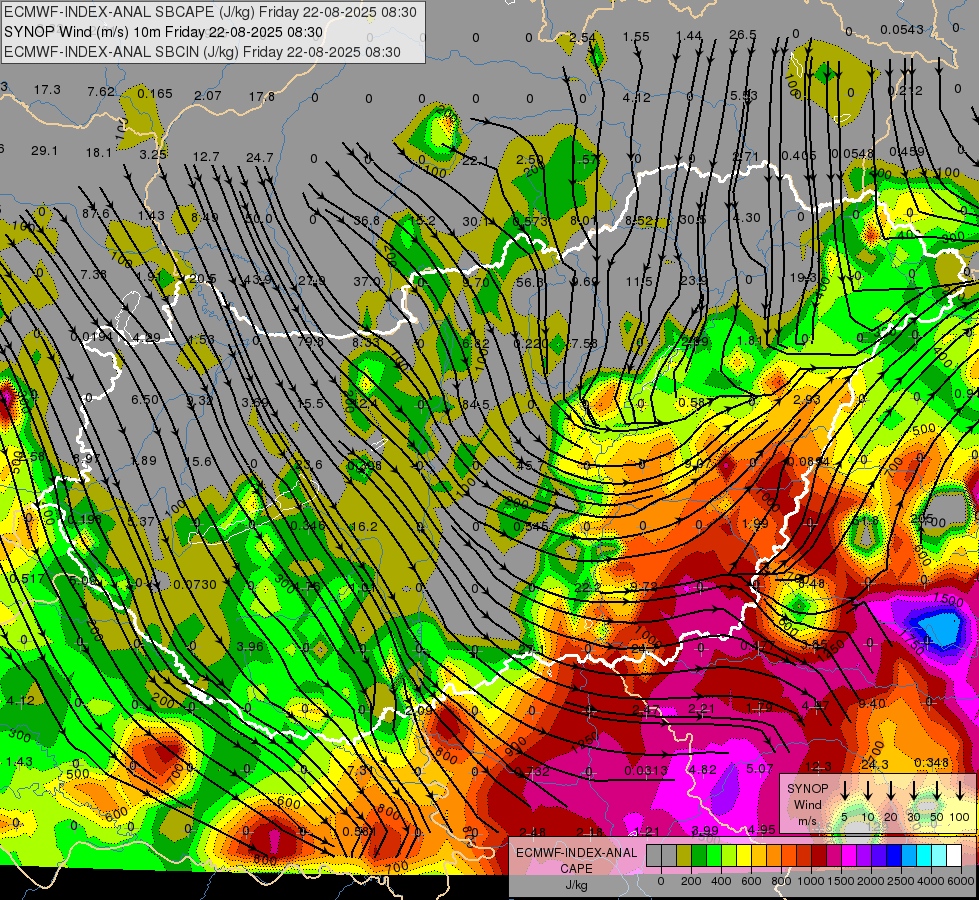Click the 10 m/s wind arrow in the legend
The height and width of the screenshot is (900, 979).
(868, 791)
